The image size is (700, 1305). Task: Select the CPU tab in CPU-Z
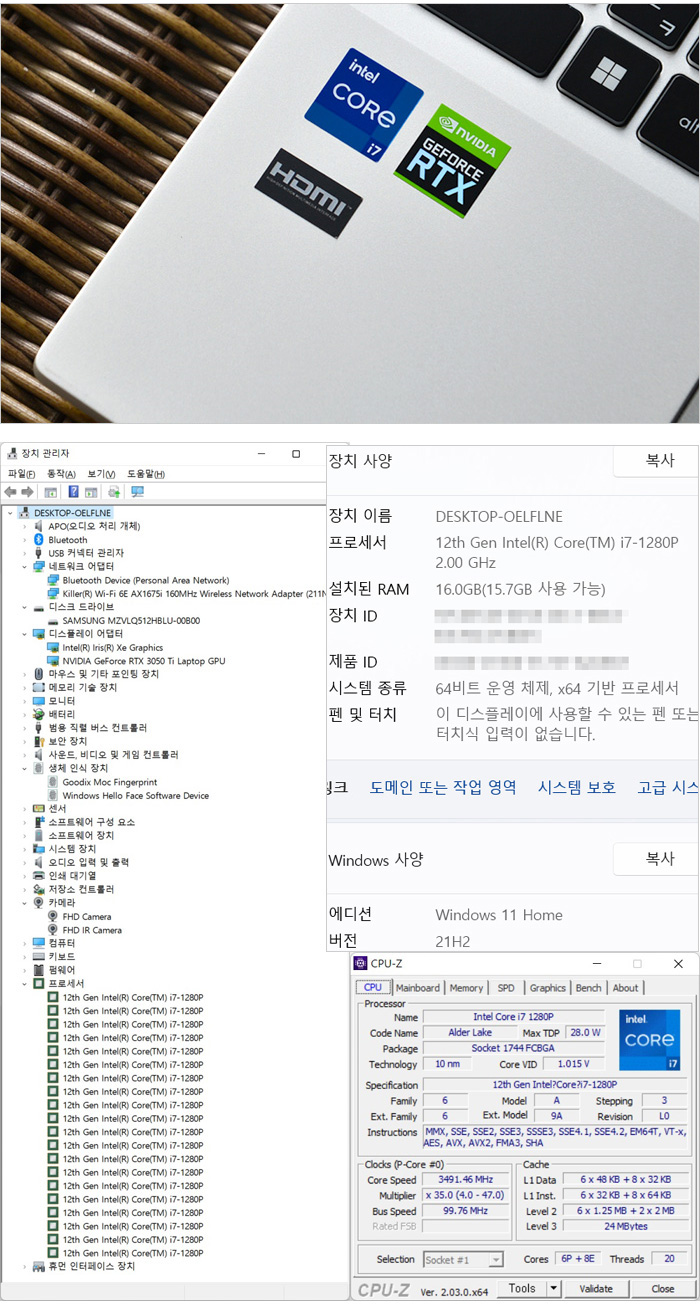(373, 988)
